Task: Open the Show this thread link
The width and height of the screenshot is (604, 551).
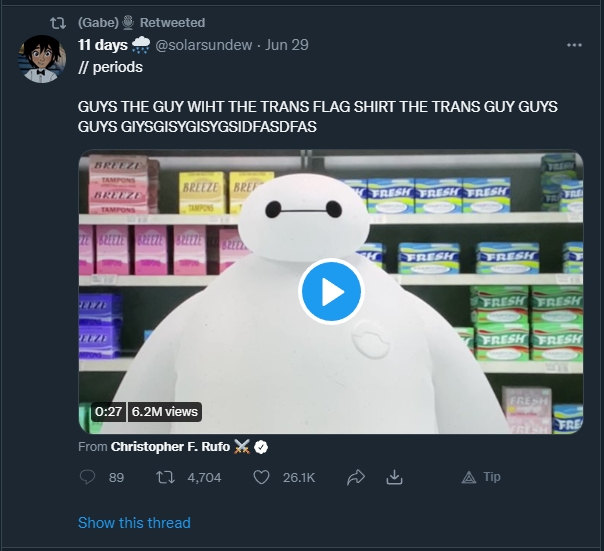Action: (x=134, y=523)
